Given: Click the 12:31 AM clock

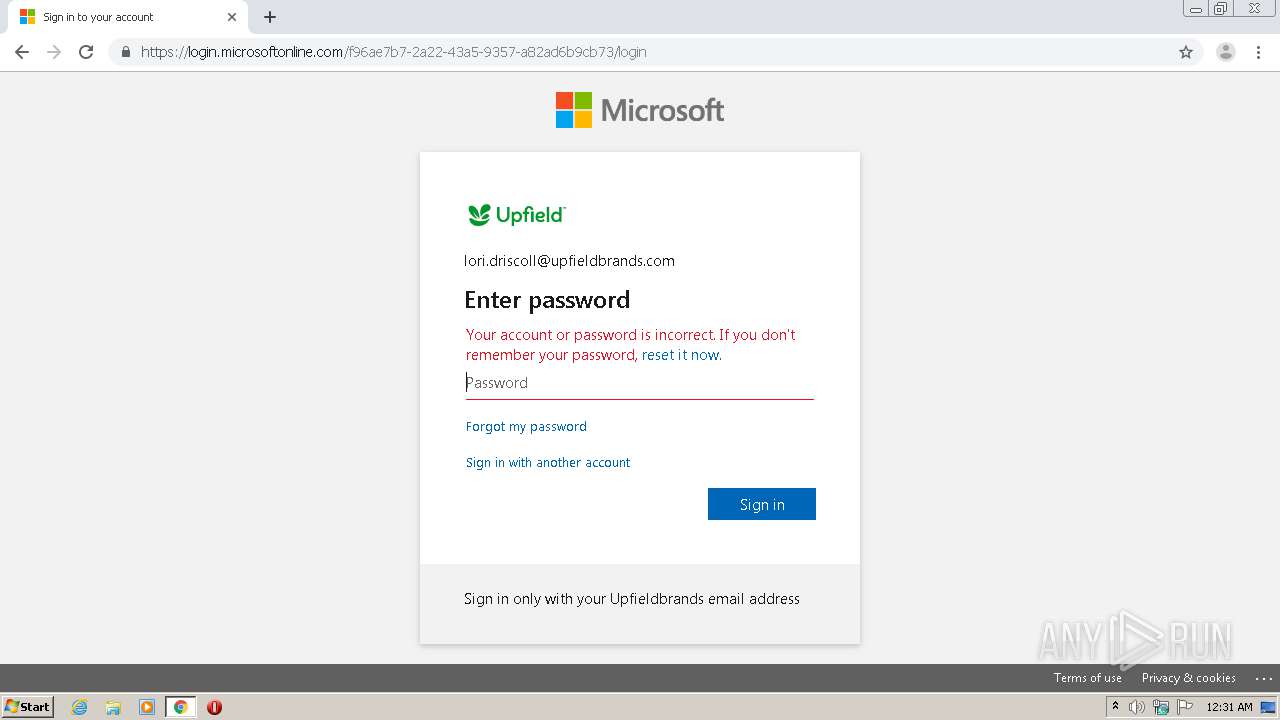Looking at the screenshot, I should [x=1229, y=707].
